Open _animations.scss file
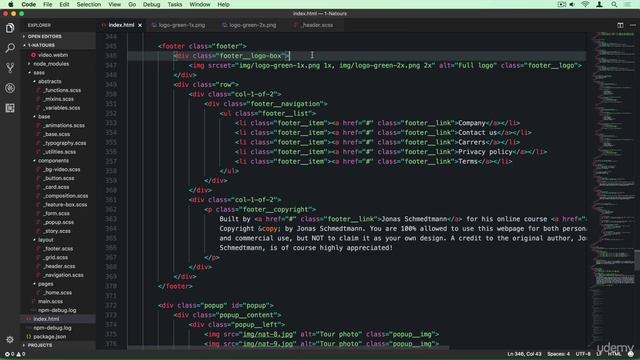The height and width of the screenshot is (360, 640). click(64, 126)
